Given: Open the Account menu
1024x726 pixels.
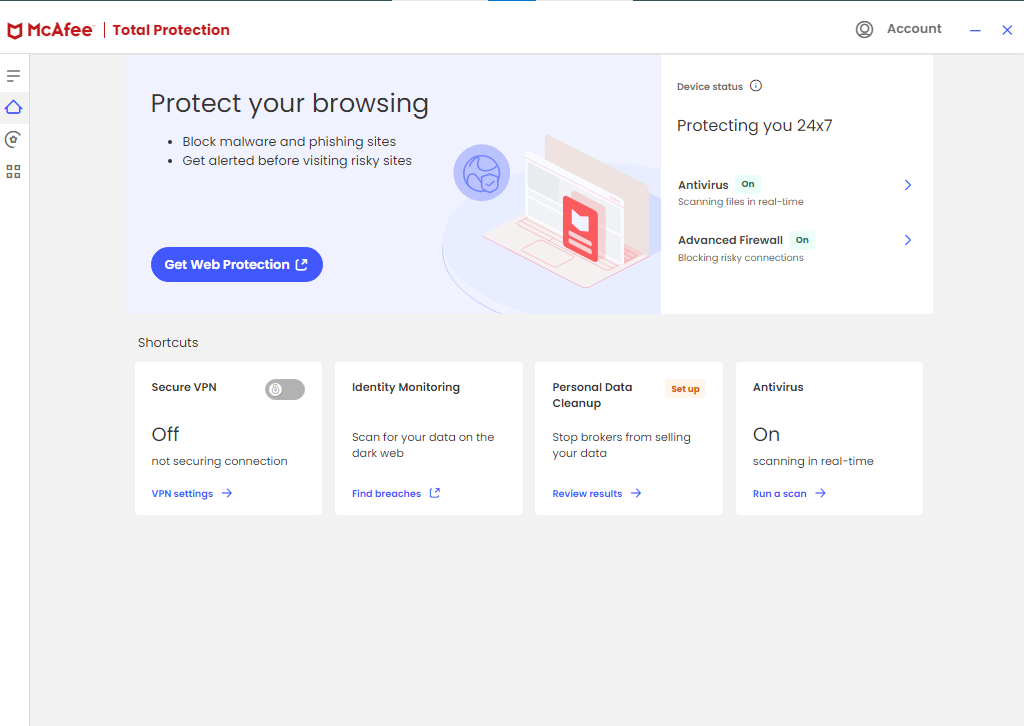Looking at the screenshot, I should coord(914,29).
